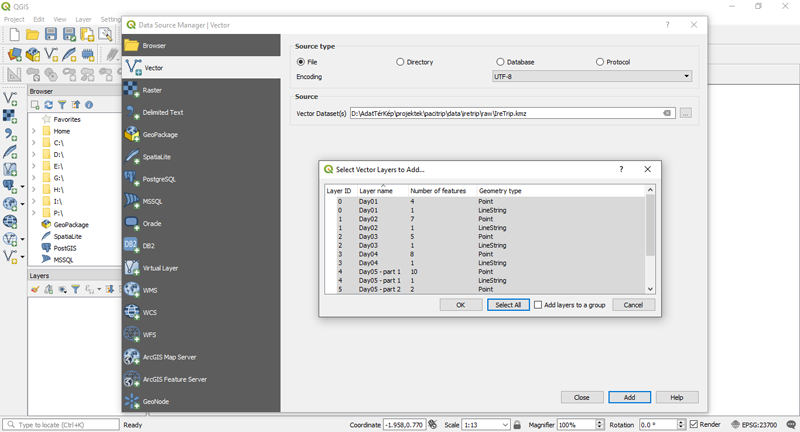The width and height of the screenshot is (800, 432).
Task: Click New temporary scratch layer icon
Action: point(88,54)
